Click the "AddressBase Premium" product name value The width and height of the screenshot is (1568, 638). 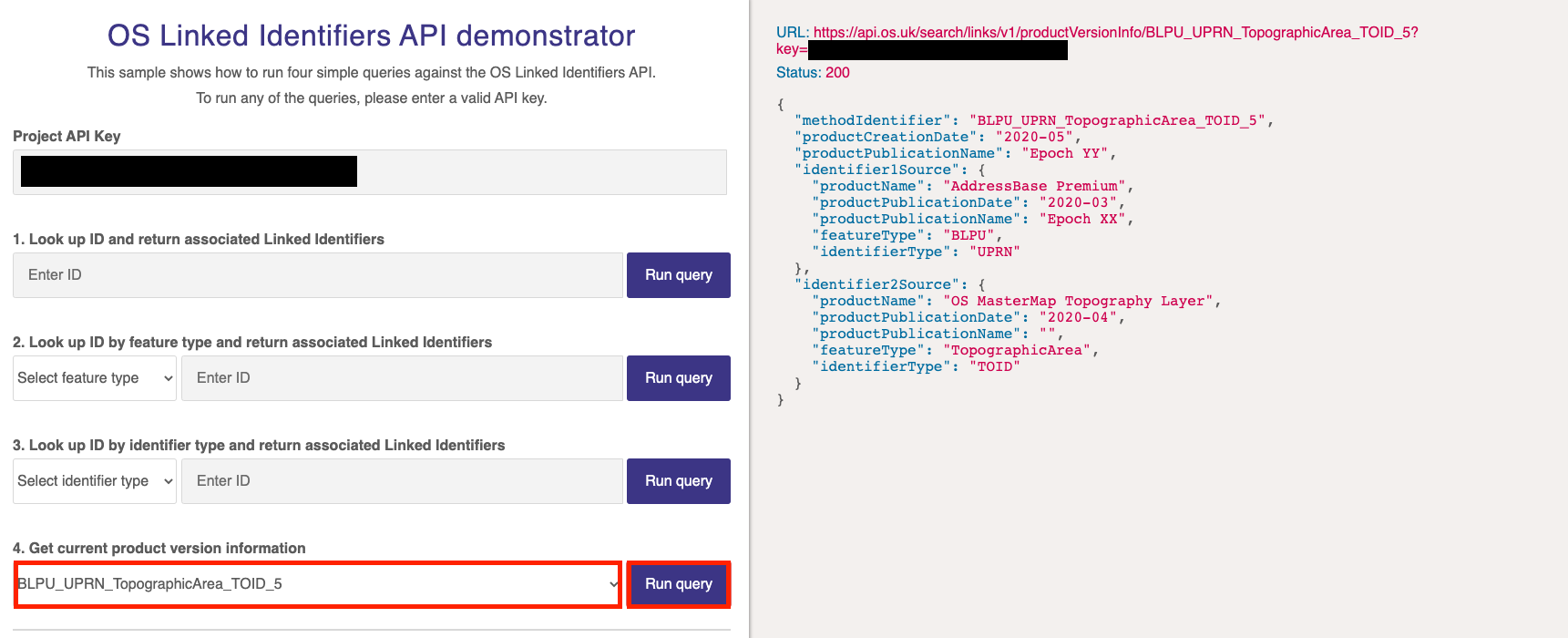pos(1034,186)
